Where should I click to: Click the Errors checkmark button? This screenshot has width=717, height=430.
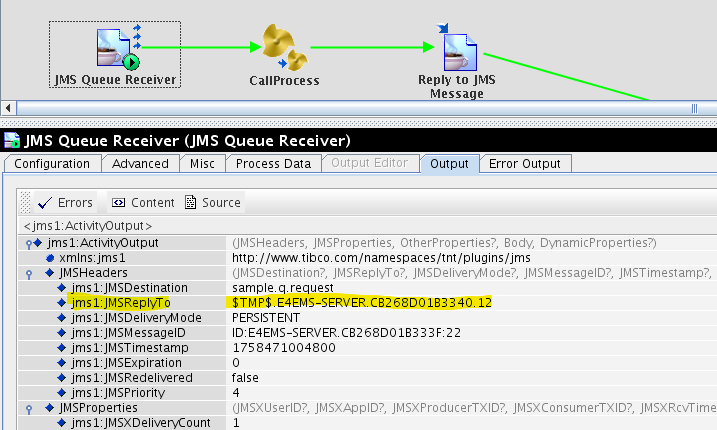click(64, 202)
